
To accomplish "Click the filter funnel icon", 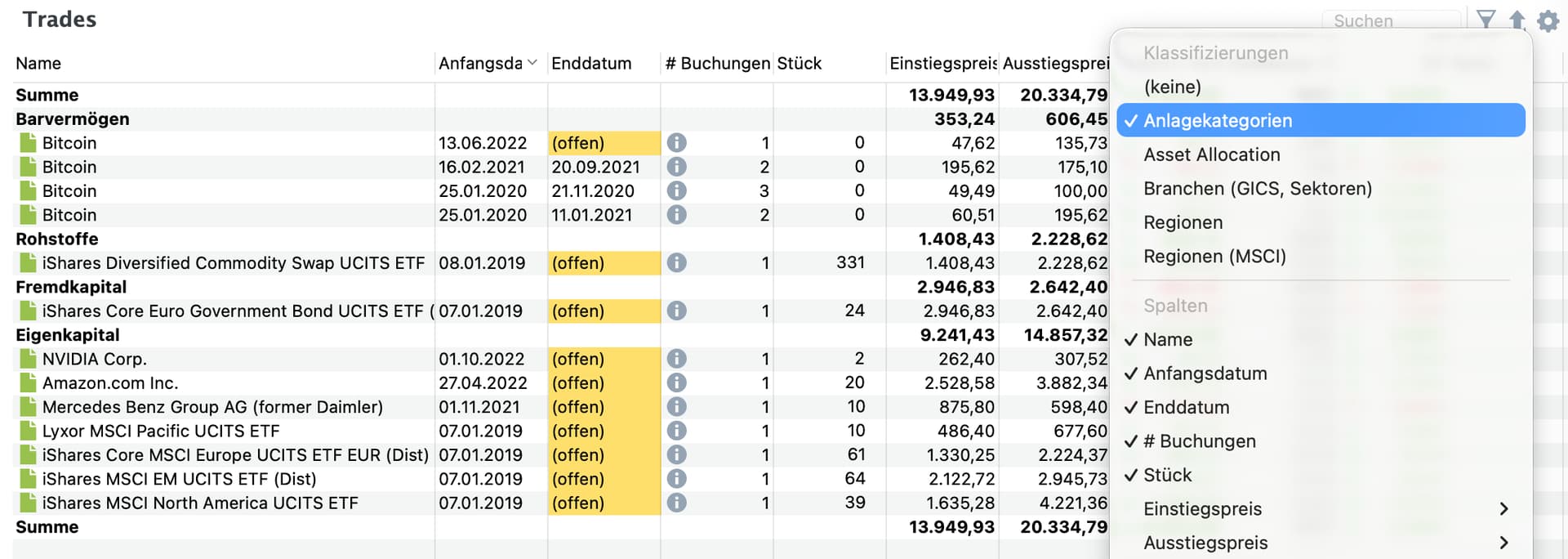I will coord(1486,20).
